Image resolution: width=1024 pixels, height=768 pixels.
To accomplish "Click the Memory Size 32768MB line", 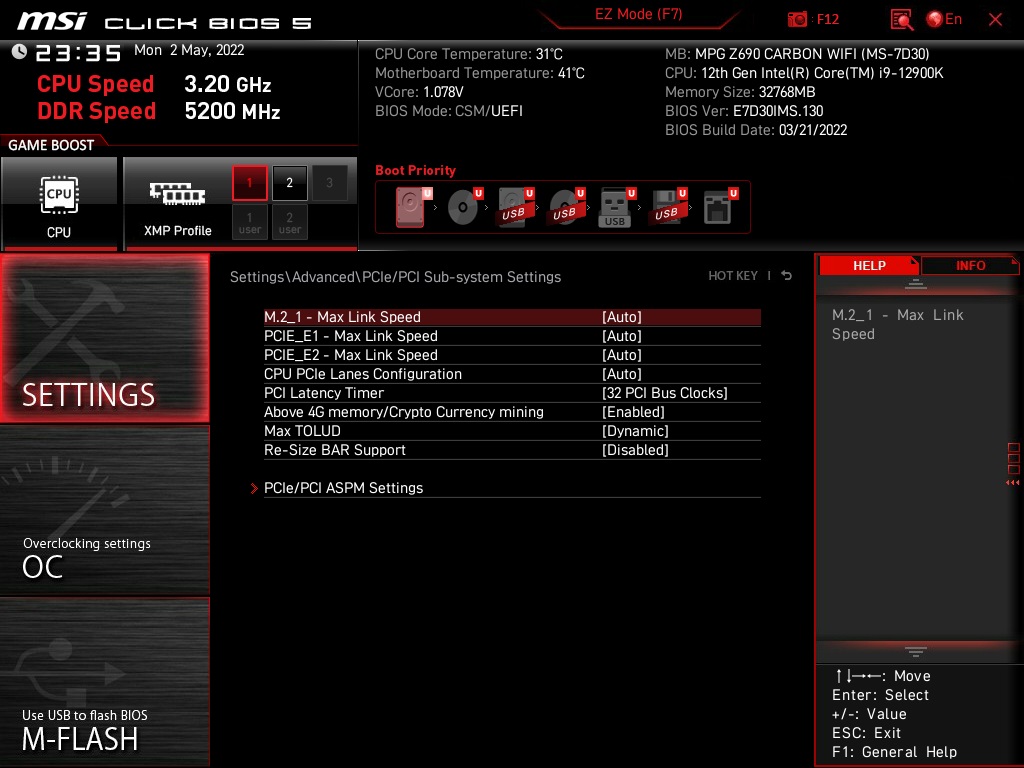I will (740, 91).
